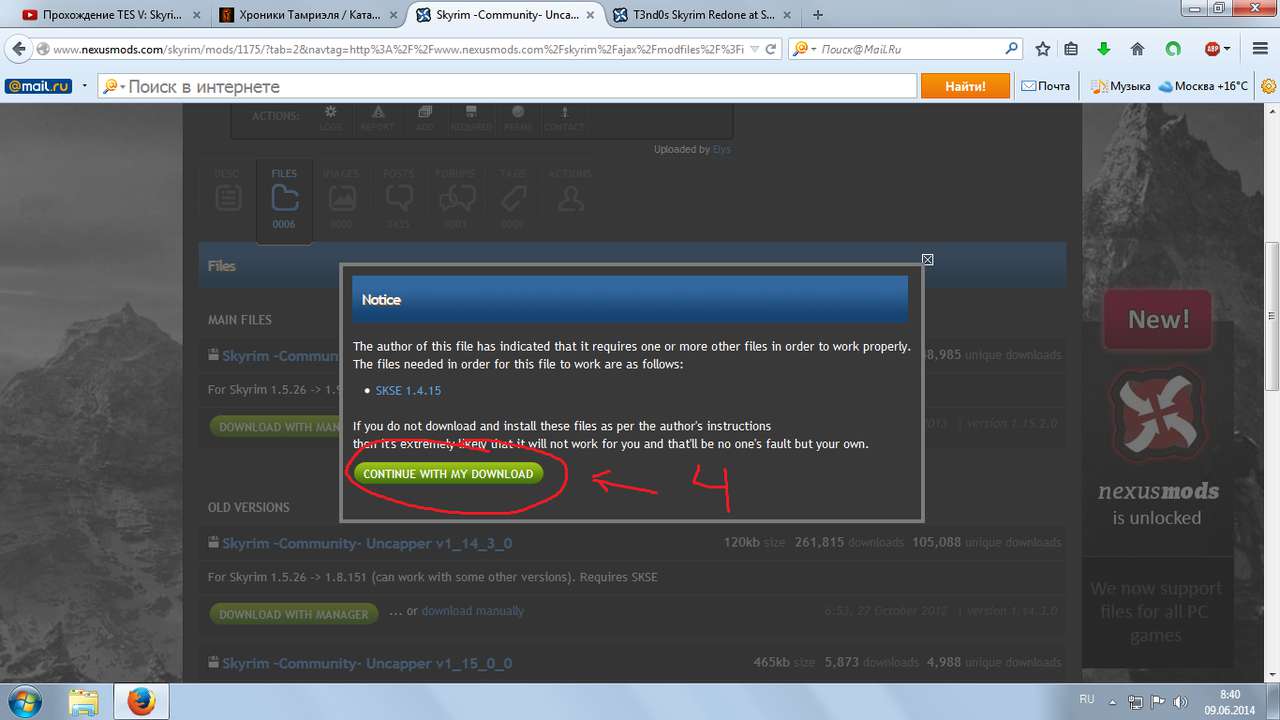
Task: Open dropdown next to mail.ru logo
Action: point(85,86)
